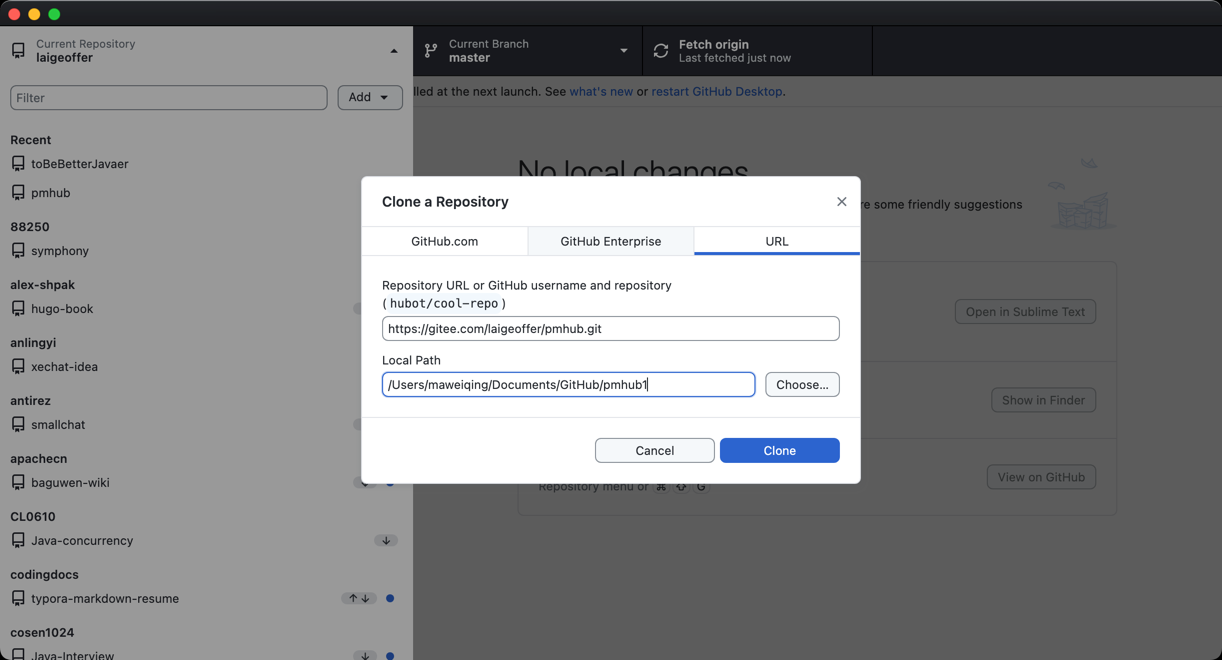1222x660 pixels.
Task: Click push-pull arrows badge on typora-markdown-resume
Action: (x=359, y=599)
